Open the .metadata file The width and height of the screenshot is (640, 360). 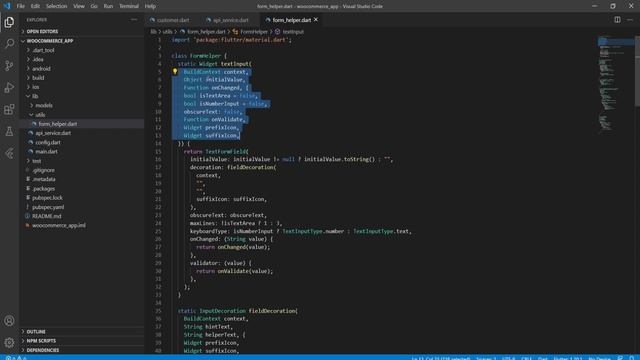[82, 179]
